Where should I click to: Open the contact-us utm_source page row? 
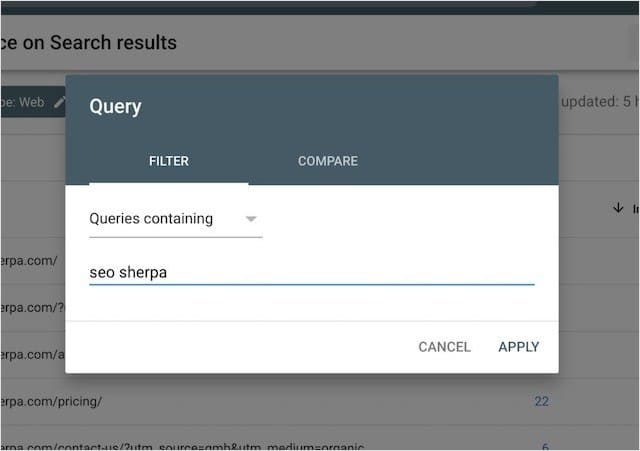pos(180,445)
